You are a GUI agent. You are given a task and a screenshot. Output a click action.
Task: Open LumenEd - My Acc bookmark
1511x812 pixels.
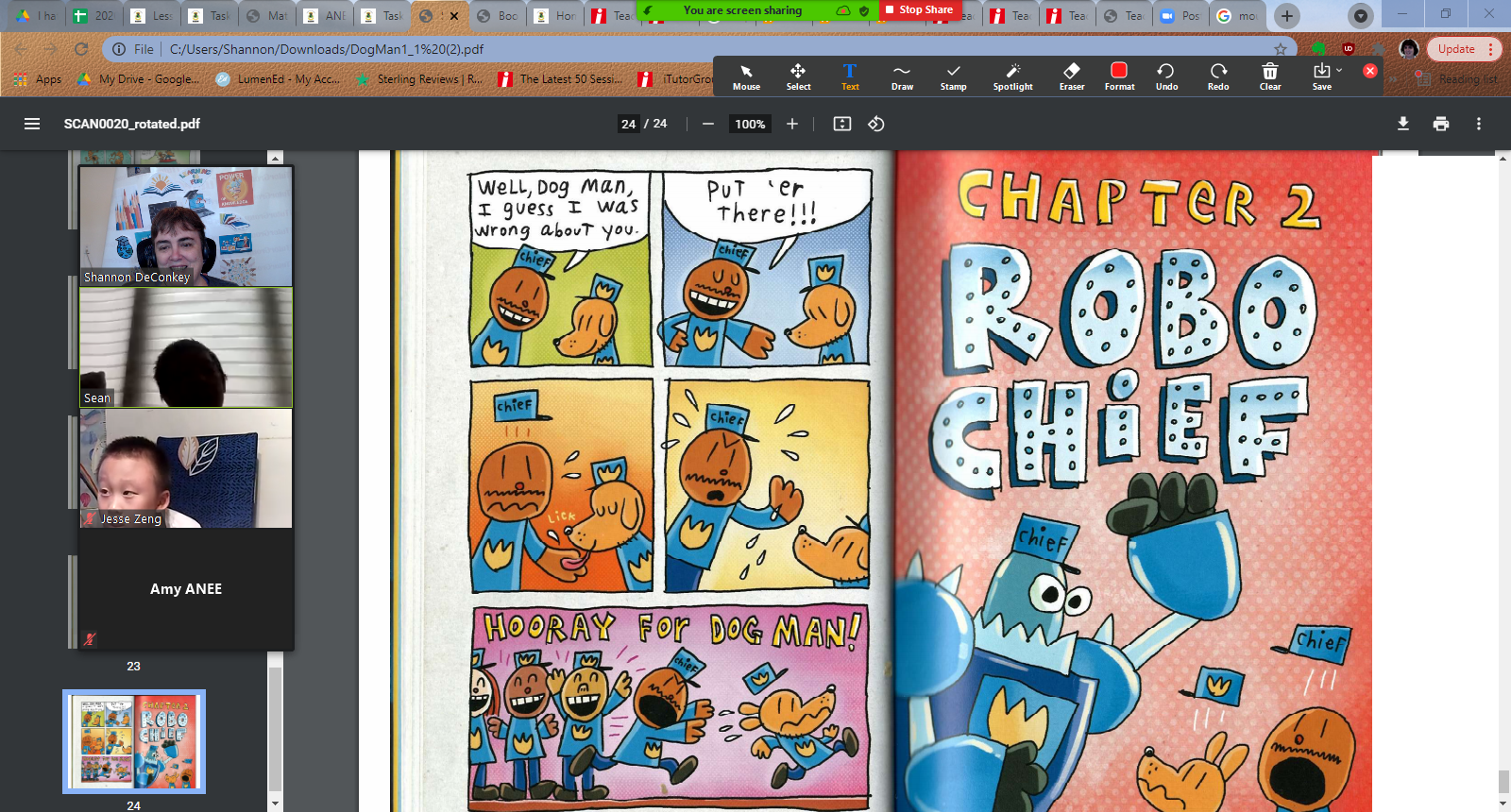click(x=278, y=79)
